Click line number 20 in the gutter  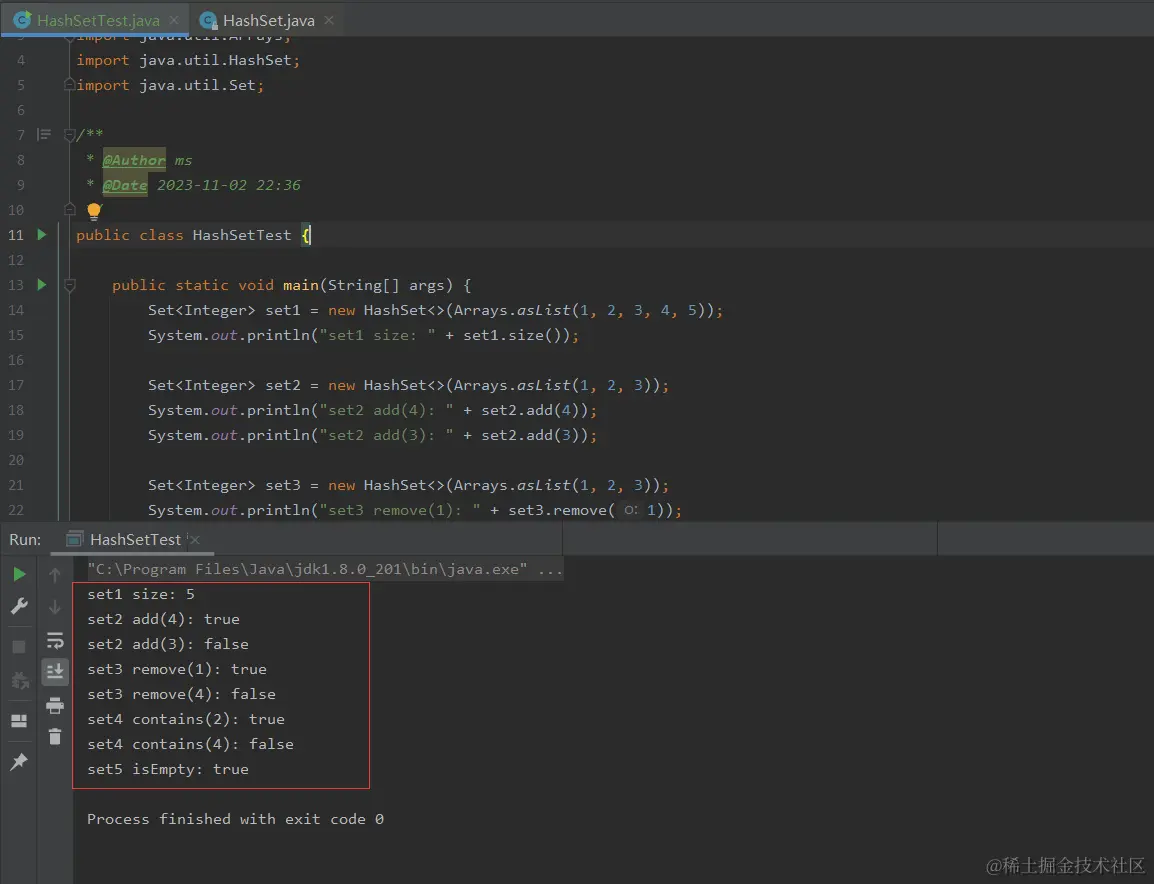16,460
